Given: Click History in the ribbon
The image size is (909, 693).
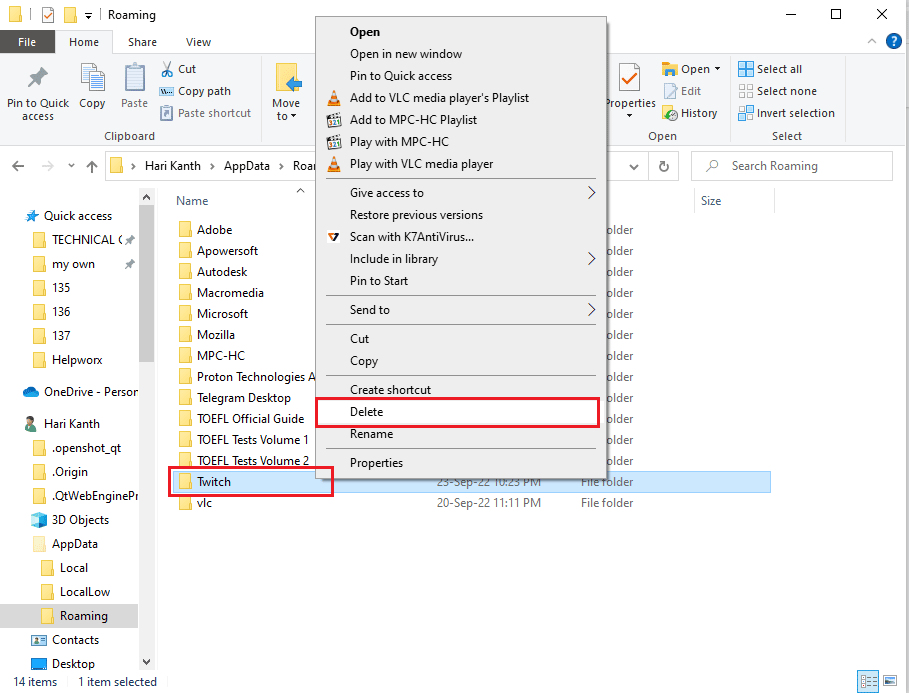Looking at the screenshot, I should coord(690,113).
